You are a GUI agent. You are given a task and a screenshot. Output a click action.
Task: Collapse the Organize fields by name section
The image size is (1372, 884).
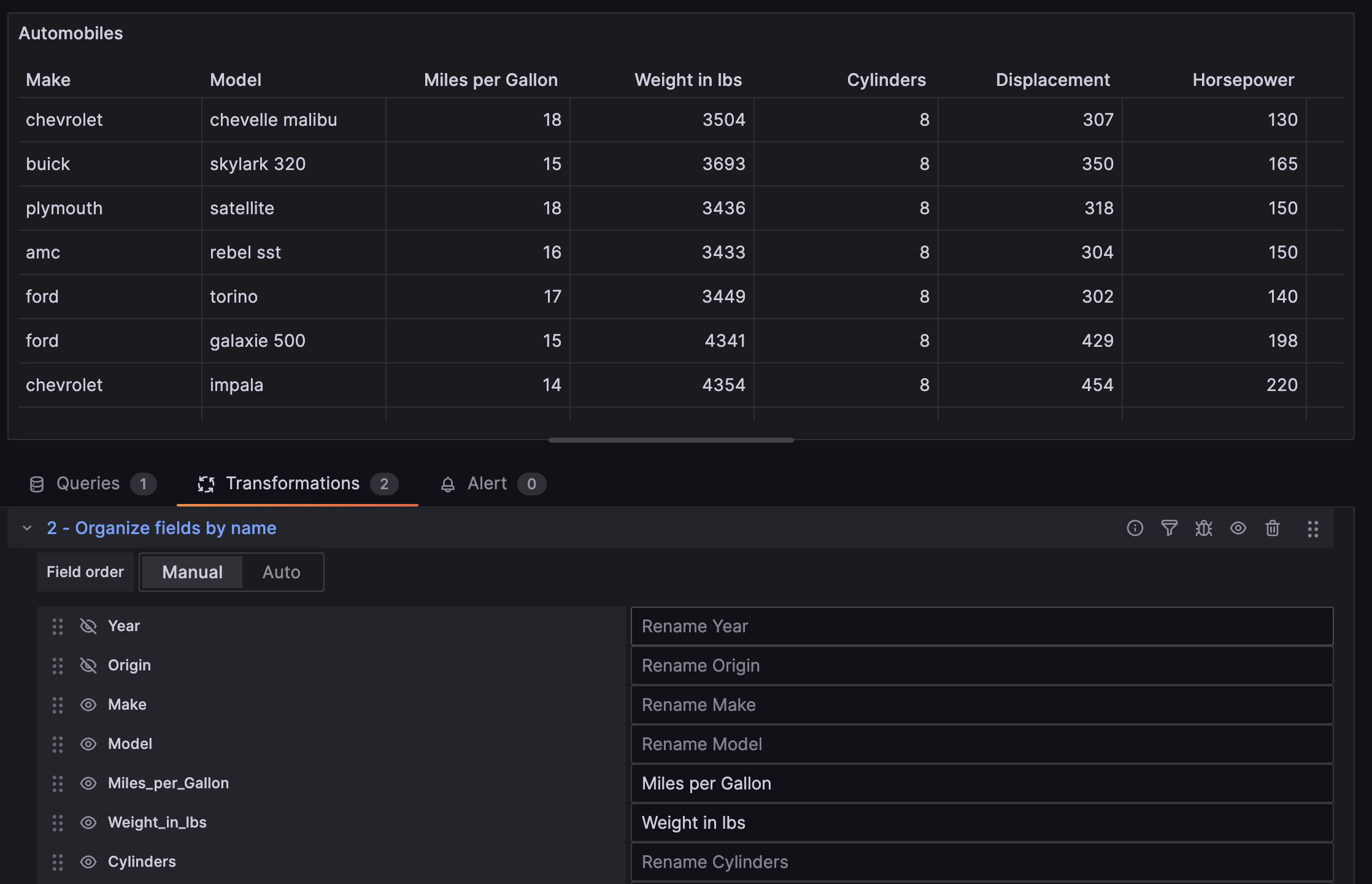pos(26,528)
